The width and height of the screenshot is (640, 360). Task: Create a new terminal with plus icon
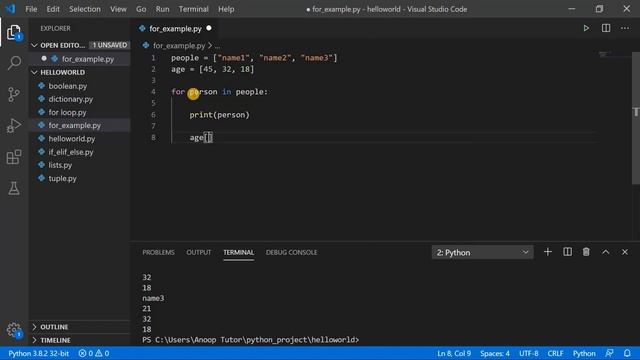(548, 252)
